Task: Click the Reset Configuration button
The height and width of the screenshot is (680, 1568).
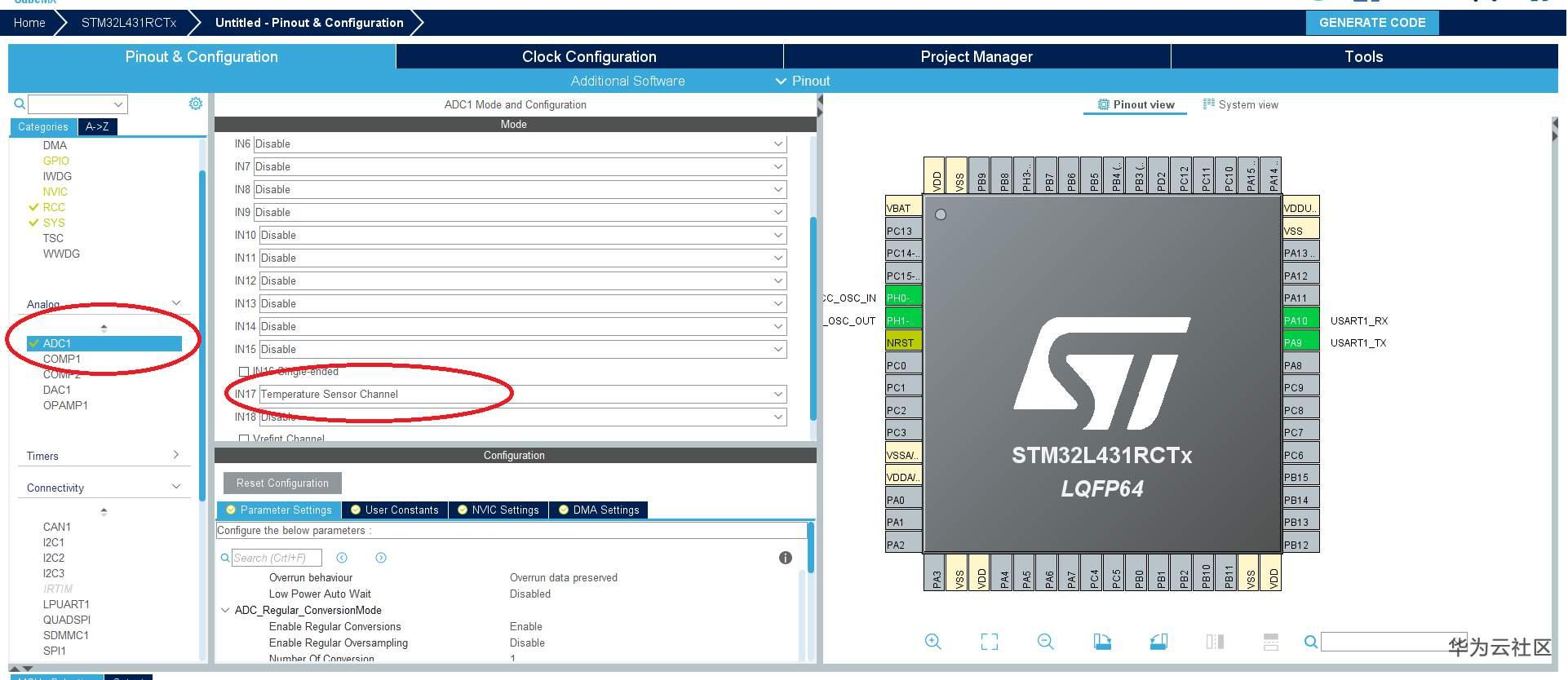Action: tap(282, 483)
